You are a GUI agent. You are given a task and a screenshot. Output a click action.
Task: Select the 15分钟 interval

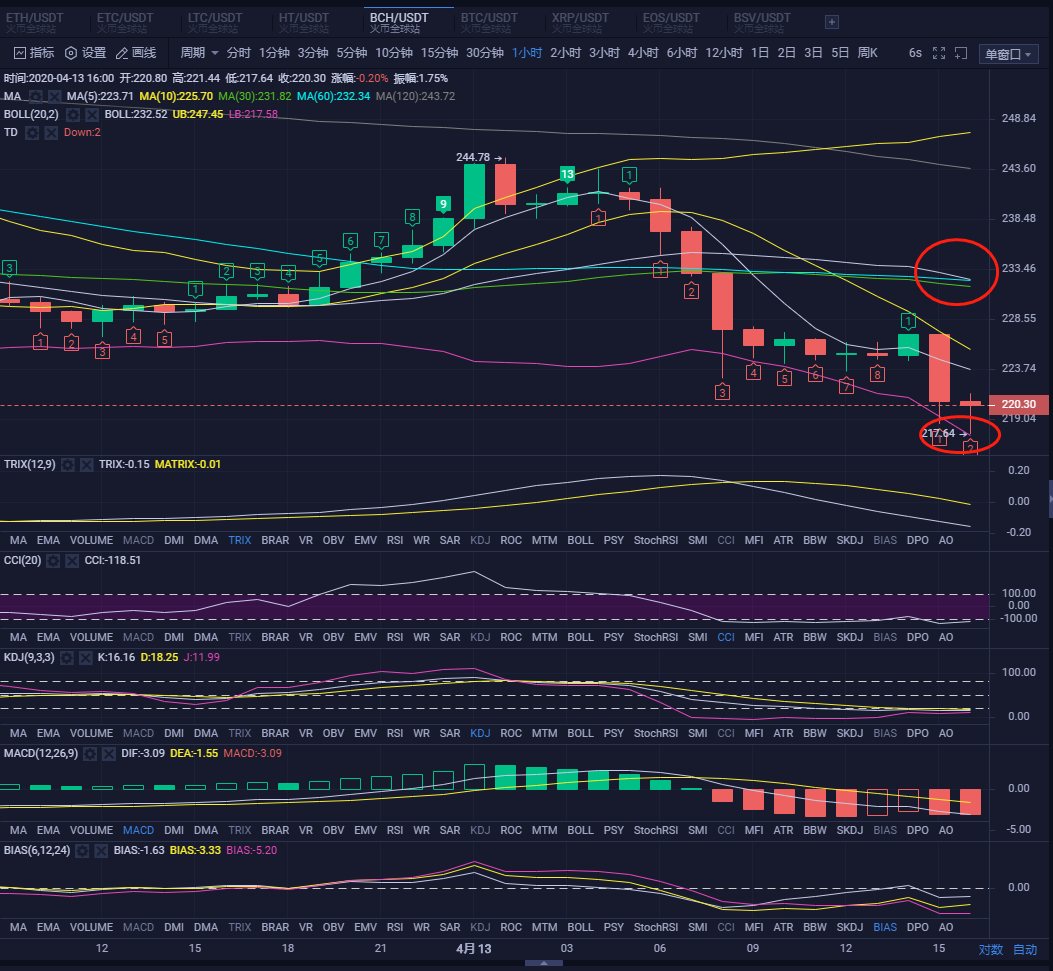pyautogui.click(x=439, y=52)
